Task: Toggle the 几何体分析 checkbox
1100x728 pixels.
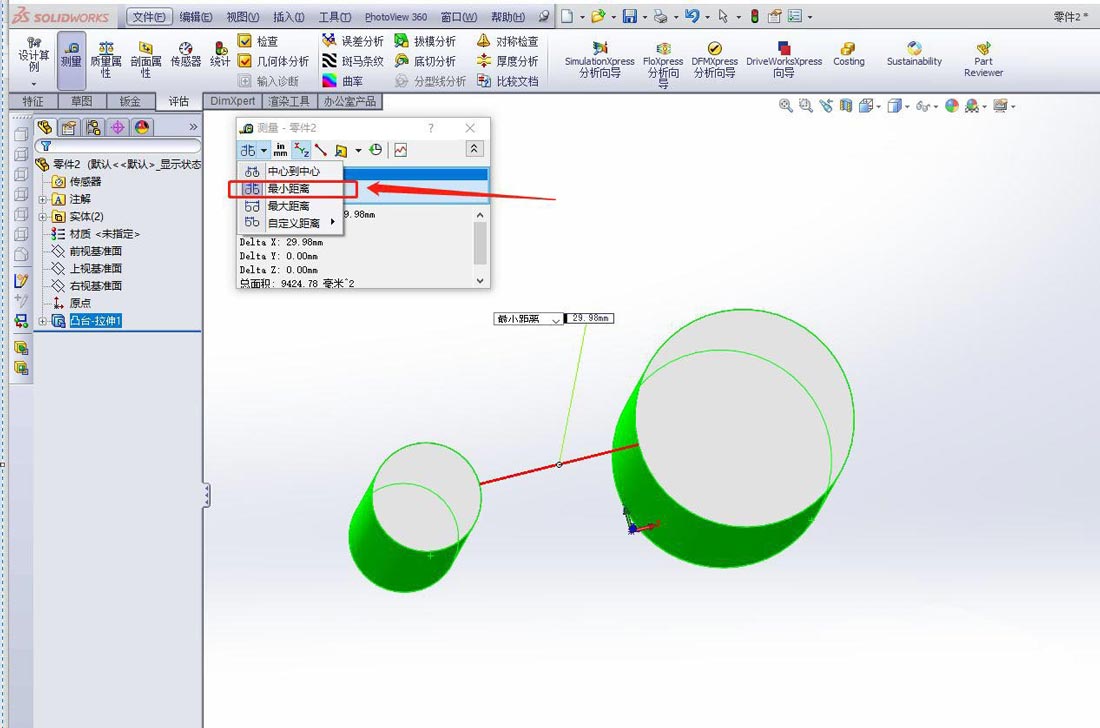Action: [x=245, y=61]
